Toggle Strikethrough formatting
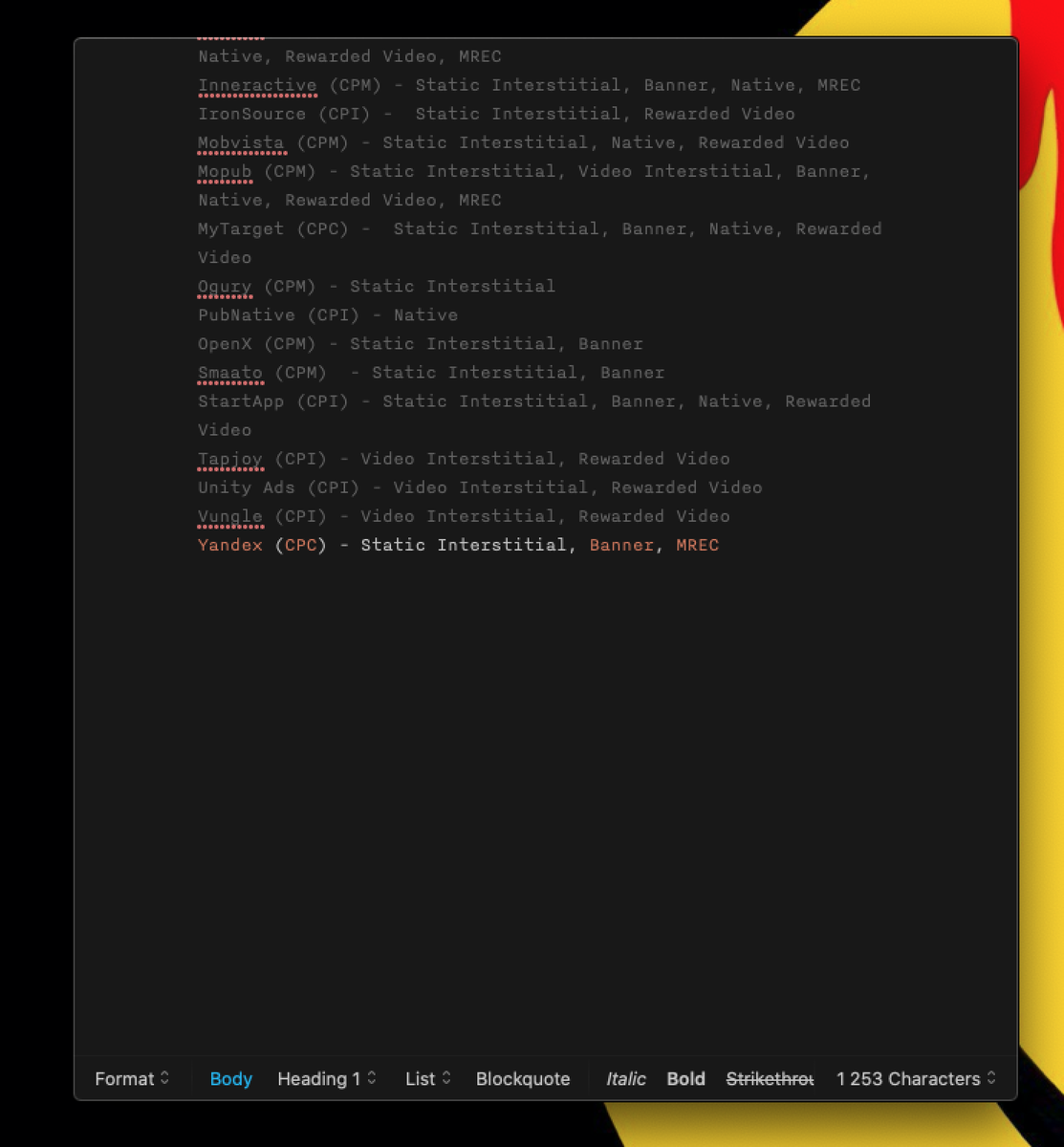 point(770,1078)
